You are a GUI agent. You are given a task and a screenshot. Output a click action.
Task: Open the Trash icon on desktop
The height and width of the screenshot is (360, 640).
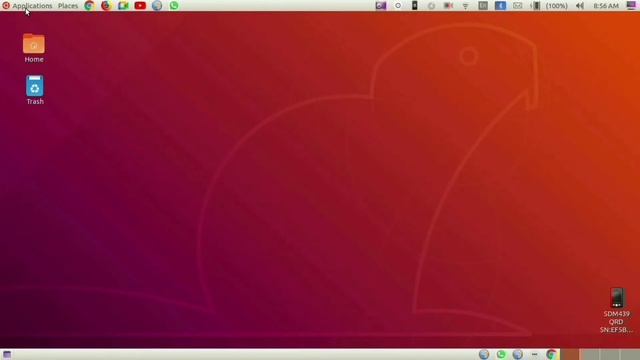pos(35,90)
